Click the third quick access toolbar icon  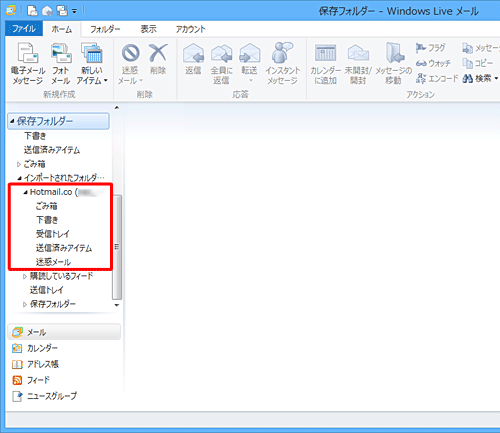pyautogui.click(x=62, y=11)
